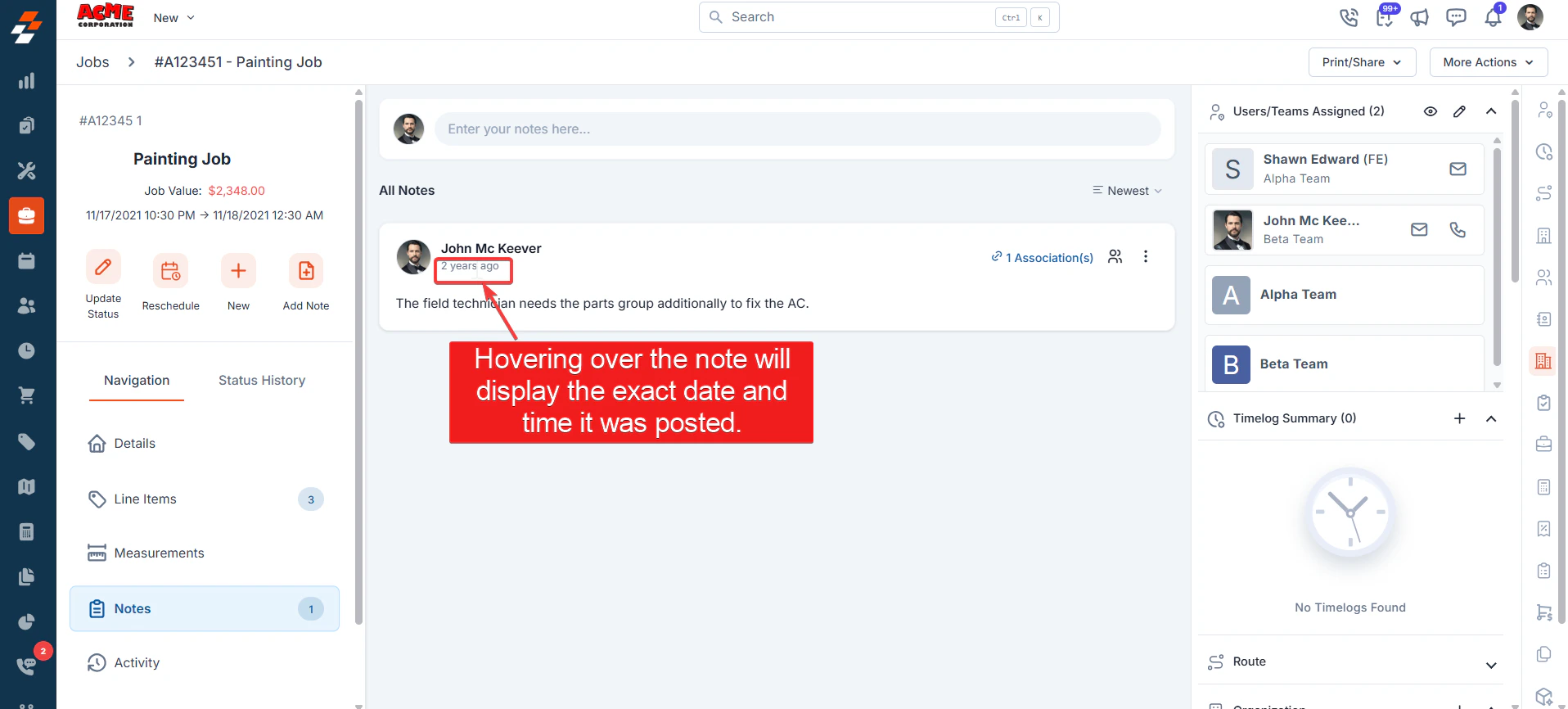Open the right rail clock timelog icon
Viewport: 1568px width, 709px height.
1543,151
